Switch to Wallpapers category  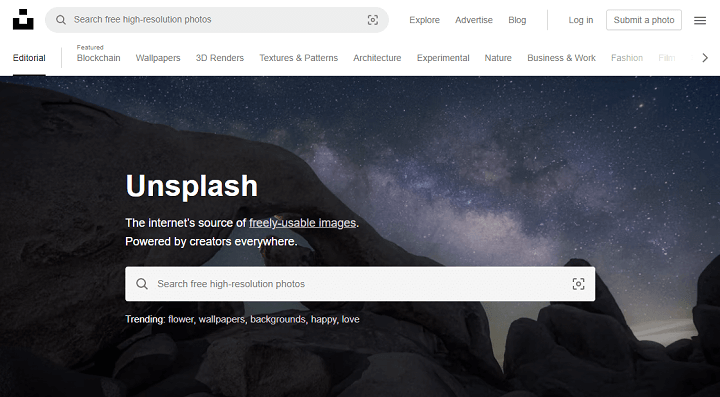pyautogui.click(x=158, y=58)
